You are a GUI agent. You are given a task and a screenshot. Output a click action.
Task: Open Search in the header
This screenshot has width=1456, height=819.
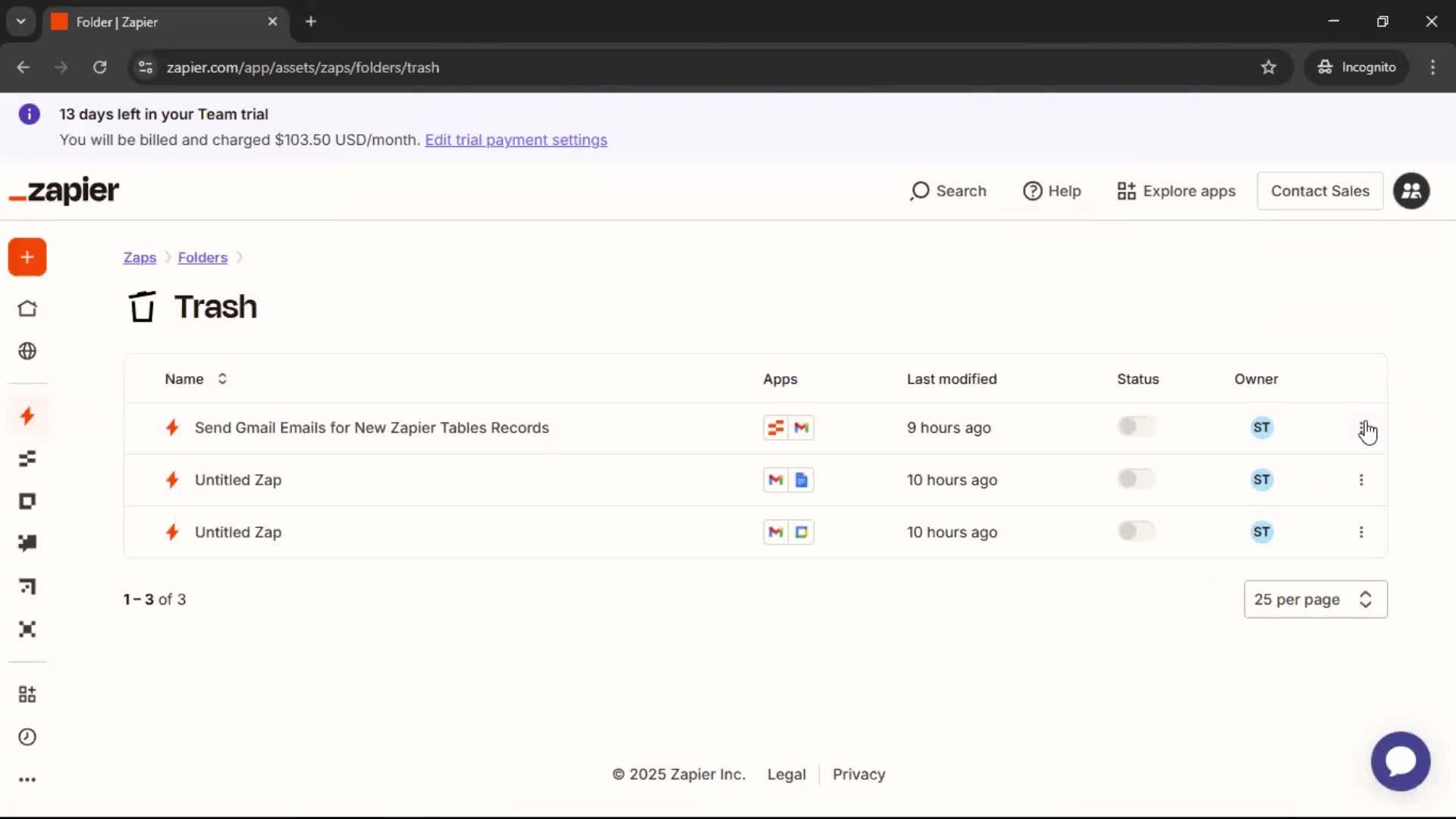point(949,191)
